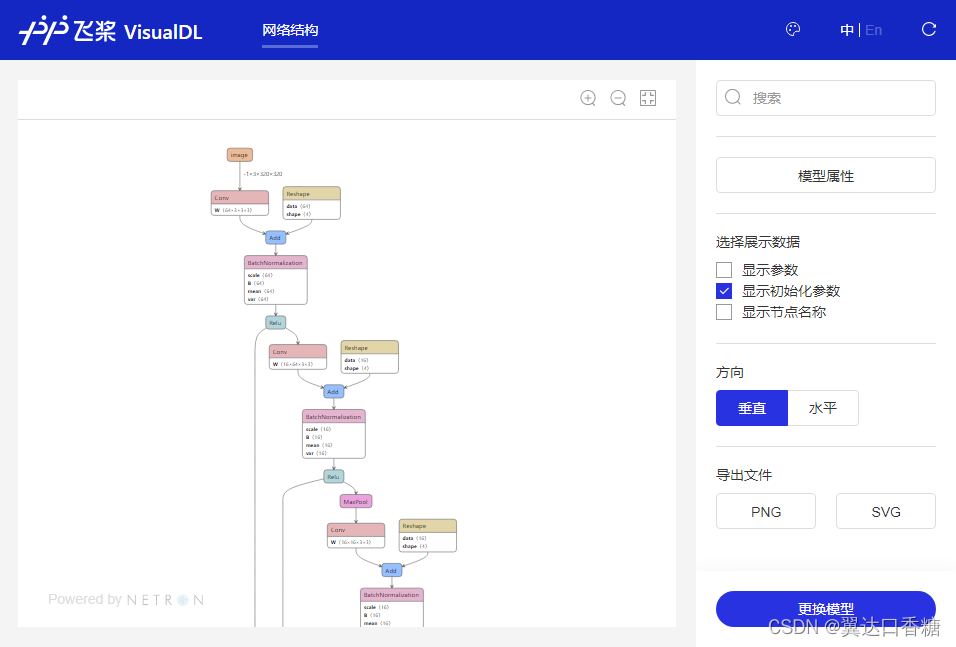This screenshot has height=647, width=956.
Task: Check 显示节点名称 to show node names
Action: (x=723, y=312)
